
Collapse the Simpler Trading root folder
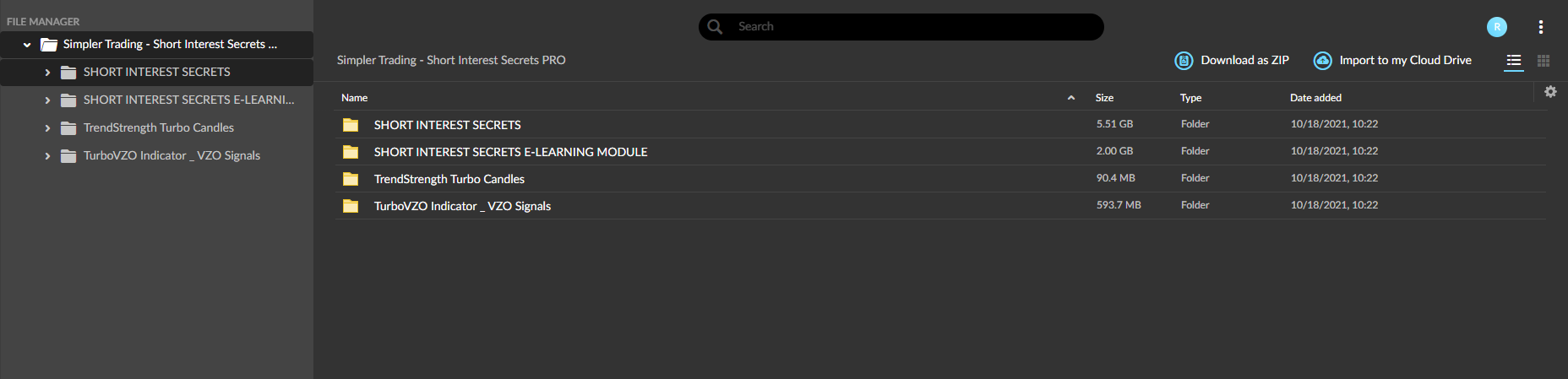click(x=27, y=45)
